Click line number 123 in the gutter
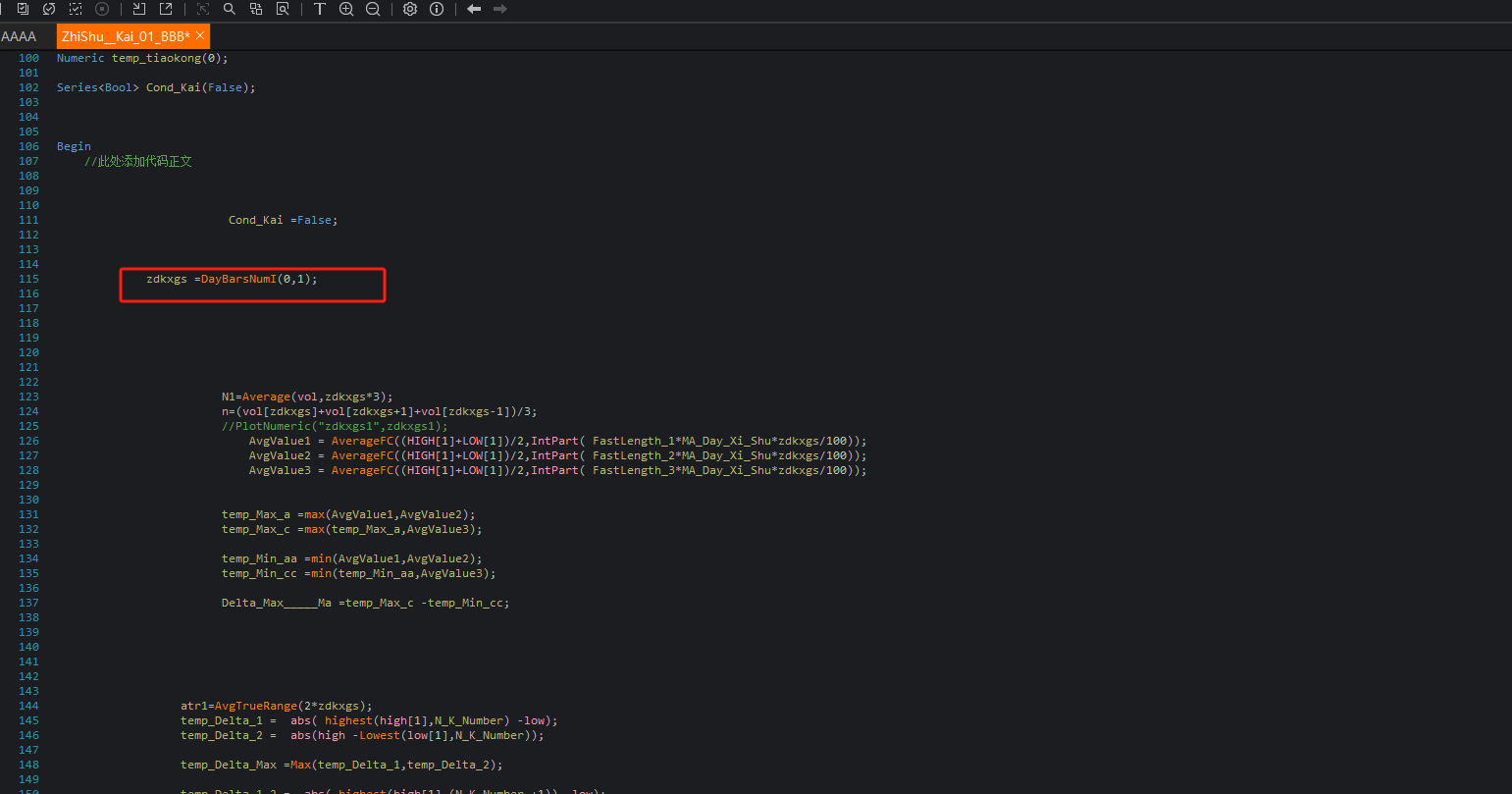The height and width of the screenshot is (794, 1512). pos(28,397)
